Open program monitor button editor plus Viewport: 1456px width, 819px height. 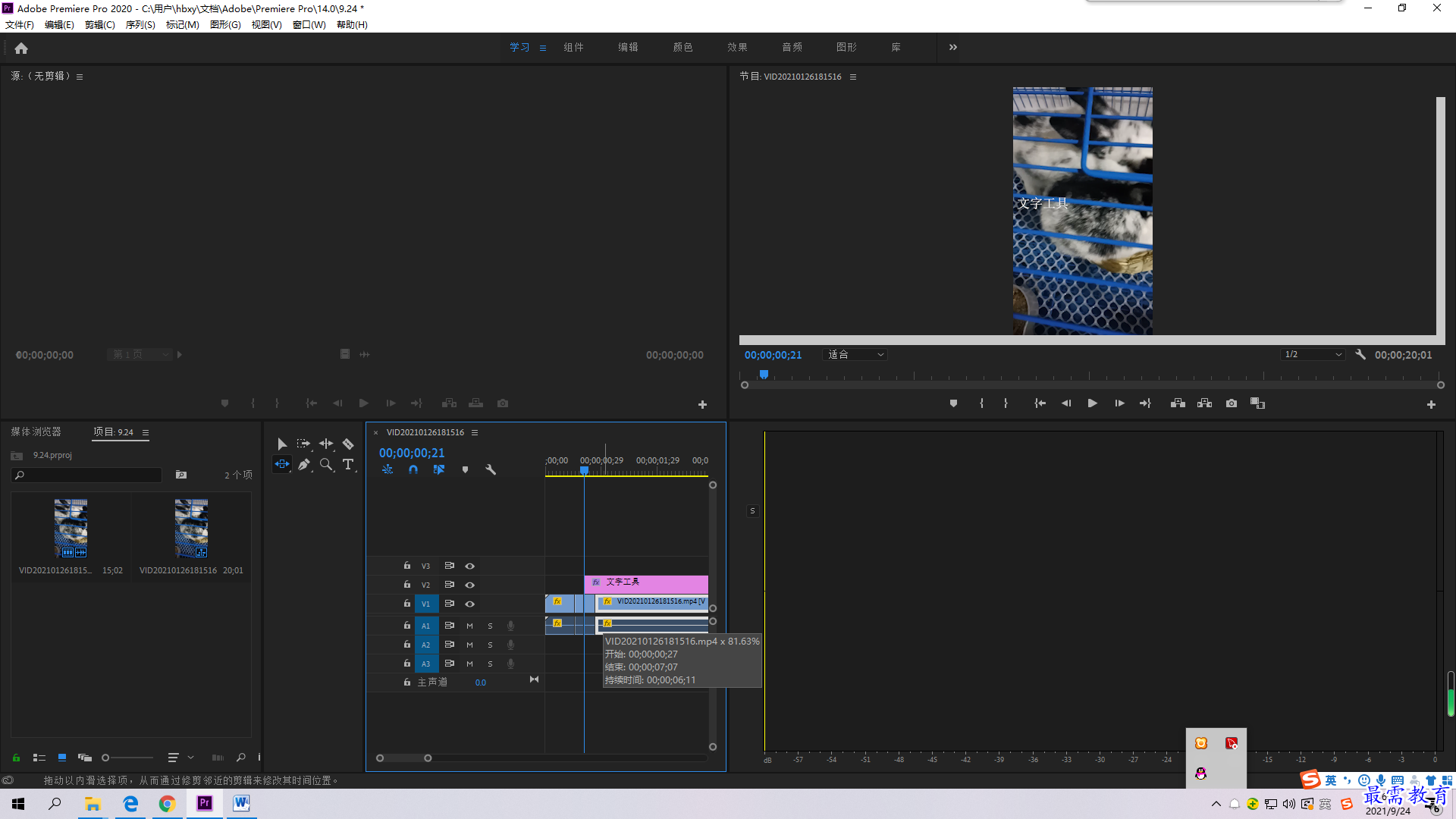click(x=1431, y=405)
